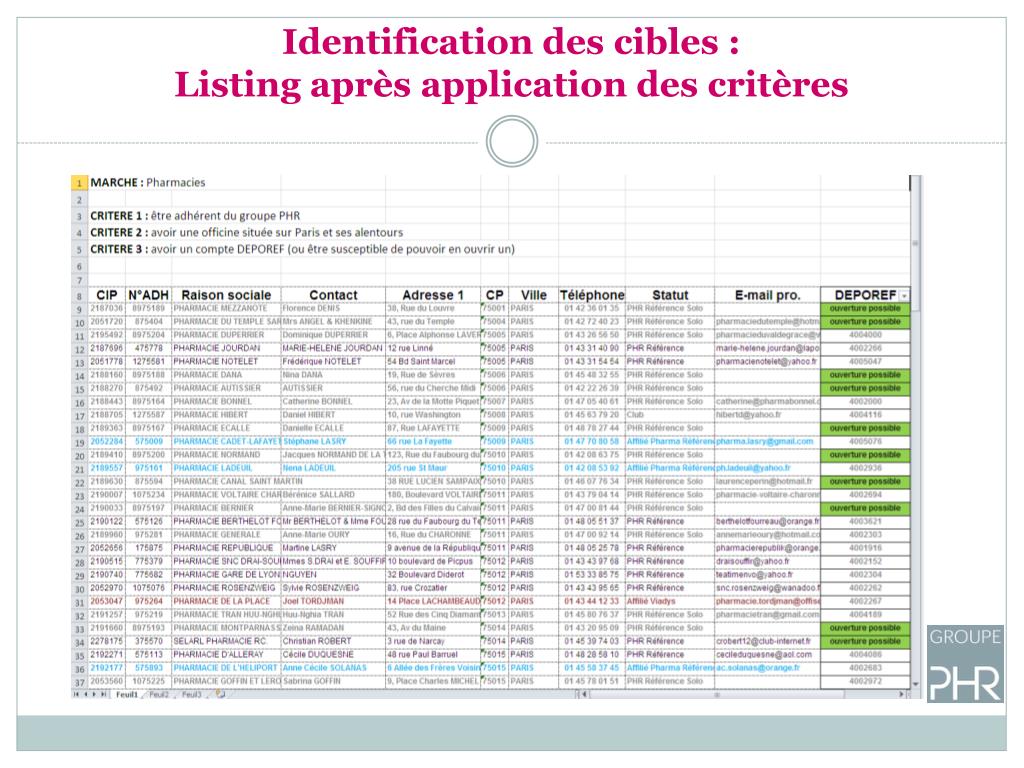Click the horizontal scrollbar right arrow
This screenshot has height=768, width=1024.
pyautogui.click(x=903, y=695)
